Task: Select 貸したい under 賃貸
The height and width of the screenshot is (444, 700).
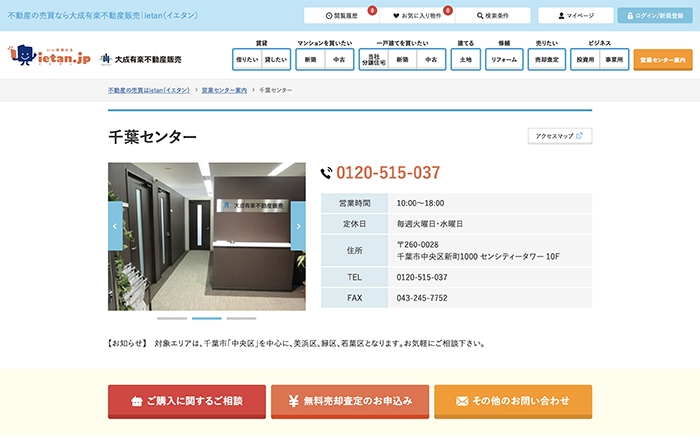Action: [276, 59]
